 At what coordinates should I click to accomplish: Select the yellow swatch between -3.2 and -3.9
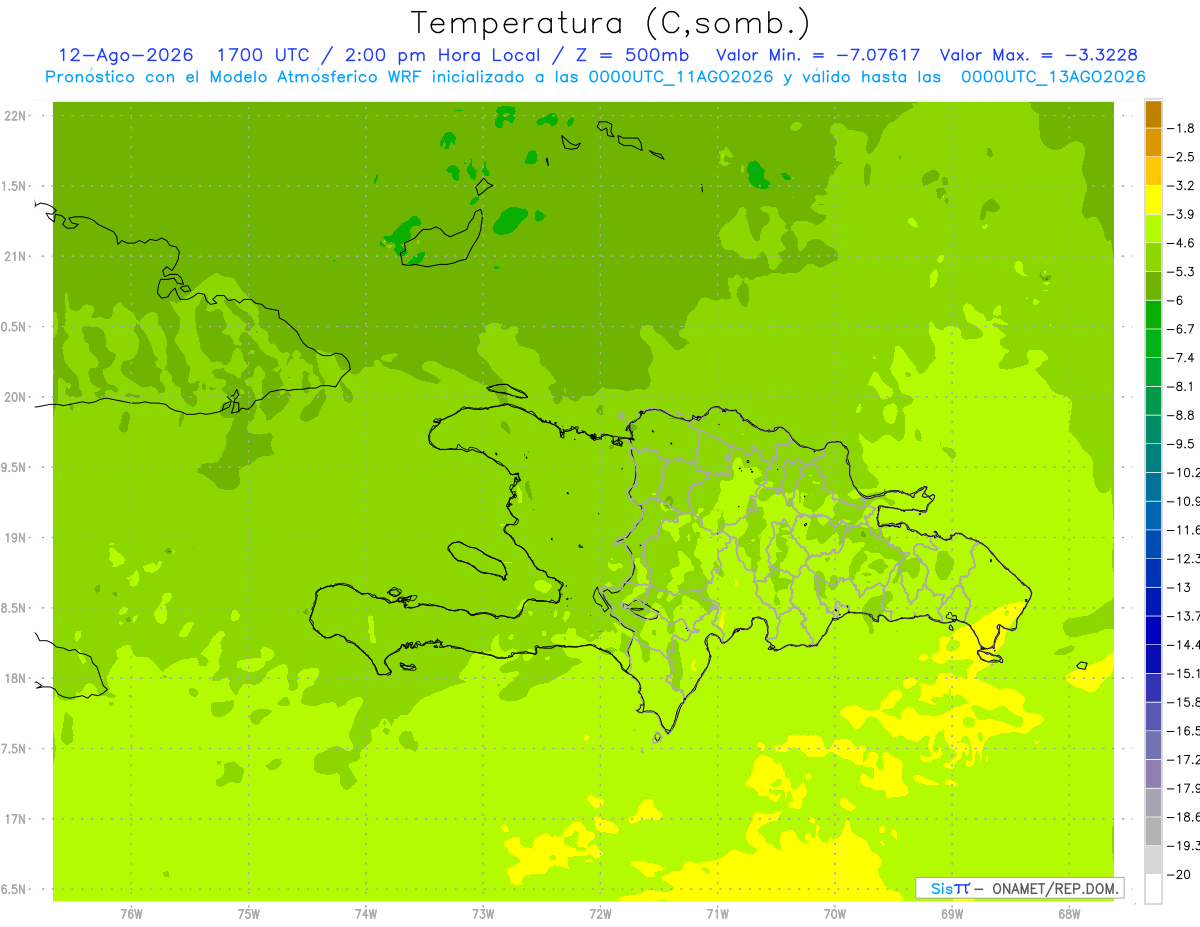click(1153, 200)
